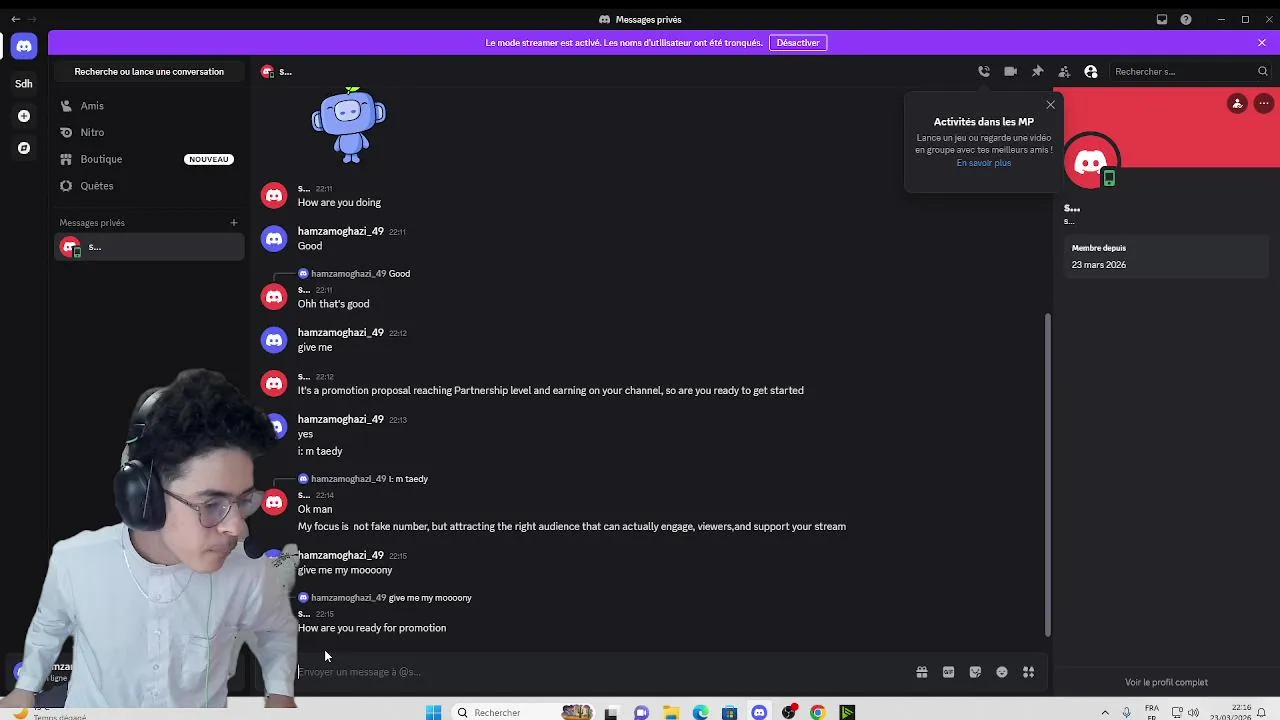The image size is (1280, 720).
Task: Open Microsoft Edge from the taskbar
Action: [701, 712]
